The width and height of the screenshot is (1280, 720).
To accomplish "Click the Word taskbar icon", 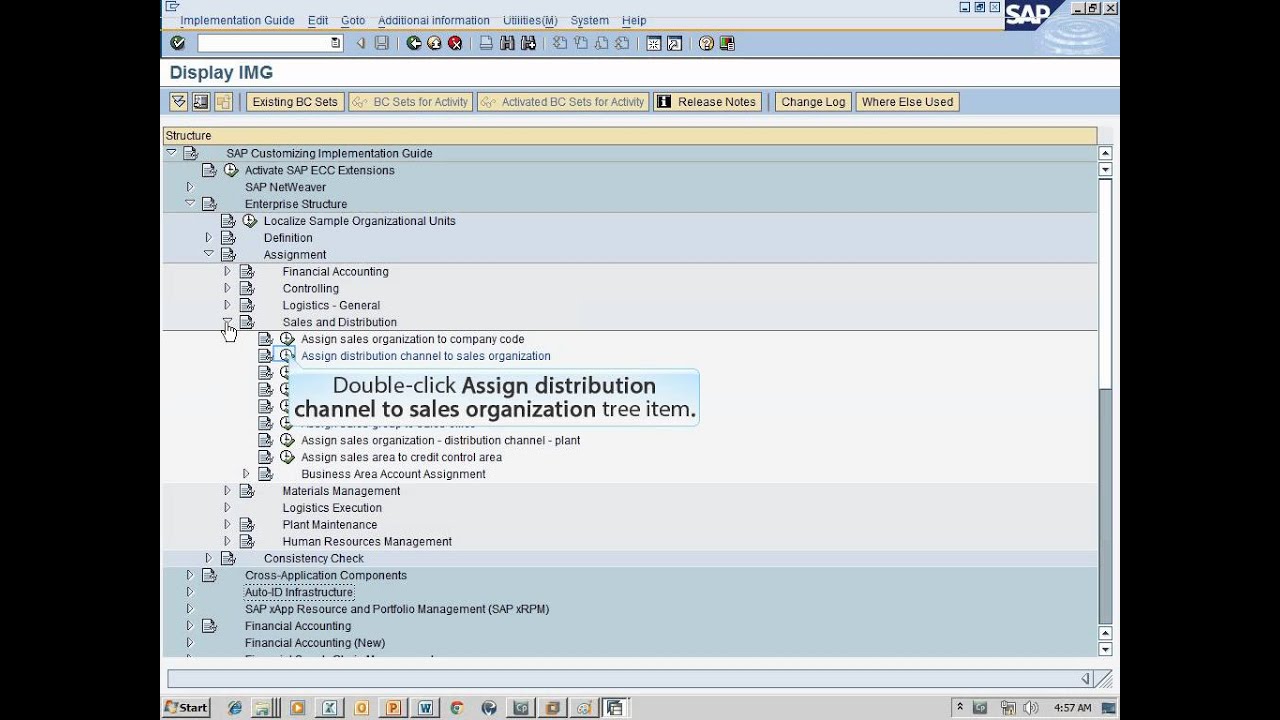I will (x=425, y=708).
